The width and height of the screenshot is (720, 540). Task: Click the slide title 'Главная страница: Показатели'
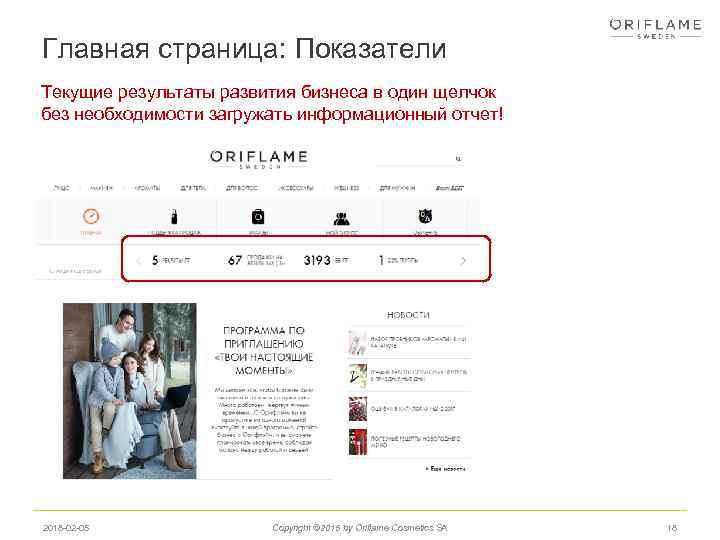tap(244, 49)
